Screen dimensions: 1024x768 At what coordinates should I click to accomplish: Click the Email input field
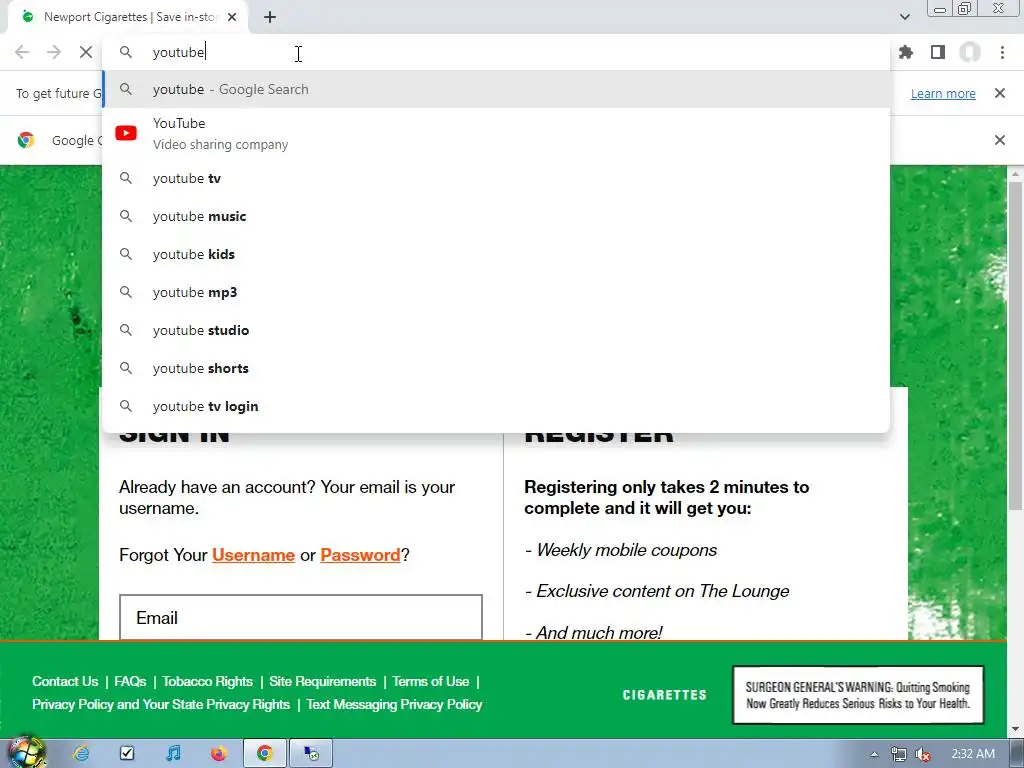point(300,617)
